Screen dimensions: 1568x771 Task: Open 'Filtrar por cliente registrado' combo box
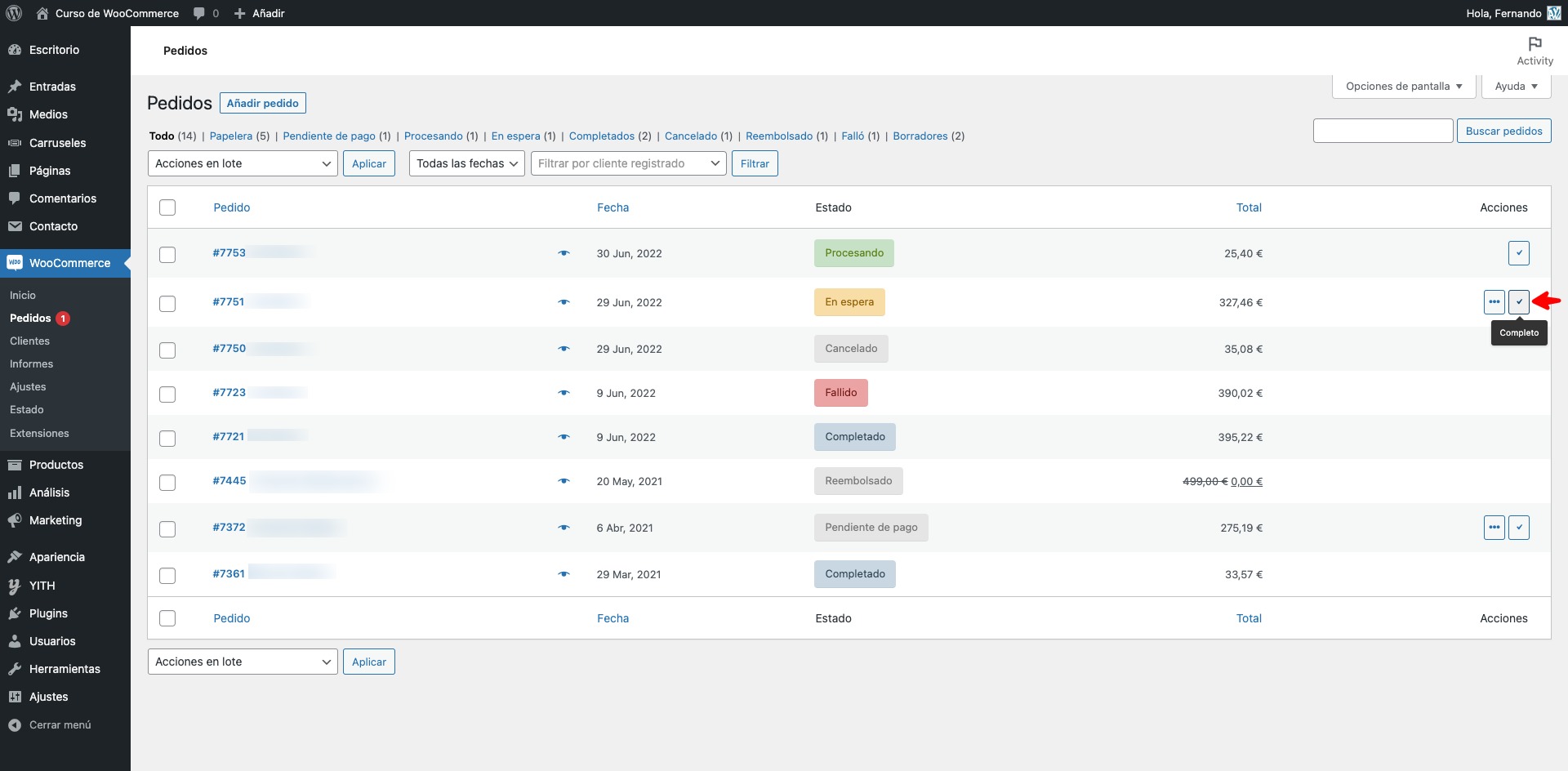click(x=628, y=163)
